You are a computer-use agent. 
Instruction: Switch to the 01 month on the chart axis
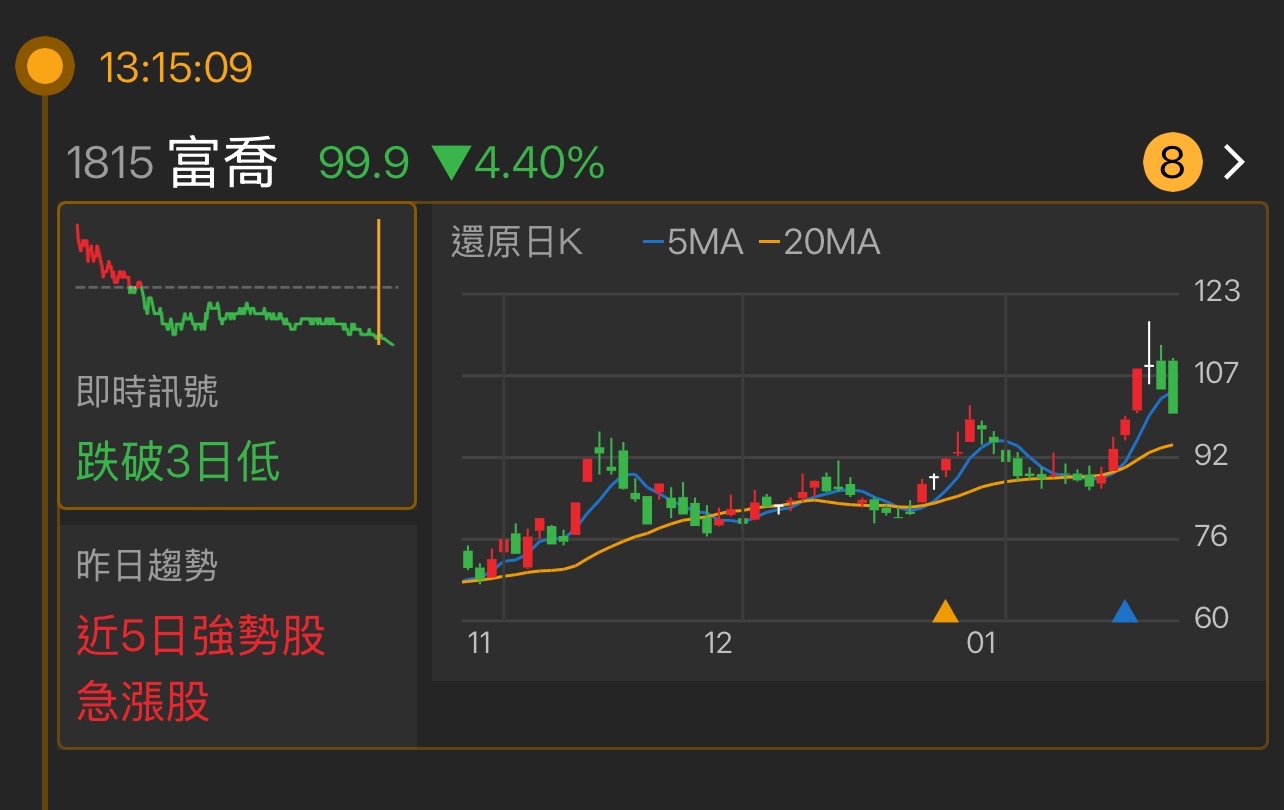tap(984, 645)
